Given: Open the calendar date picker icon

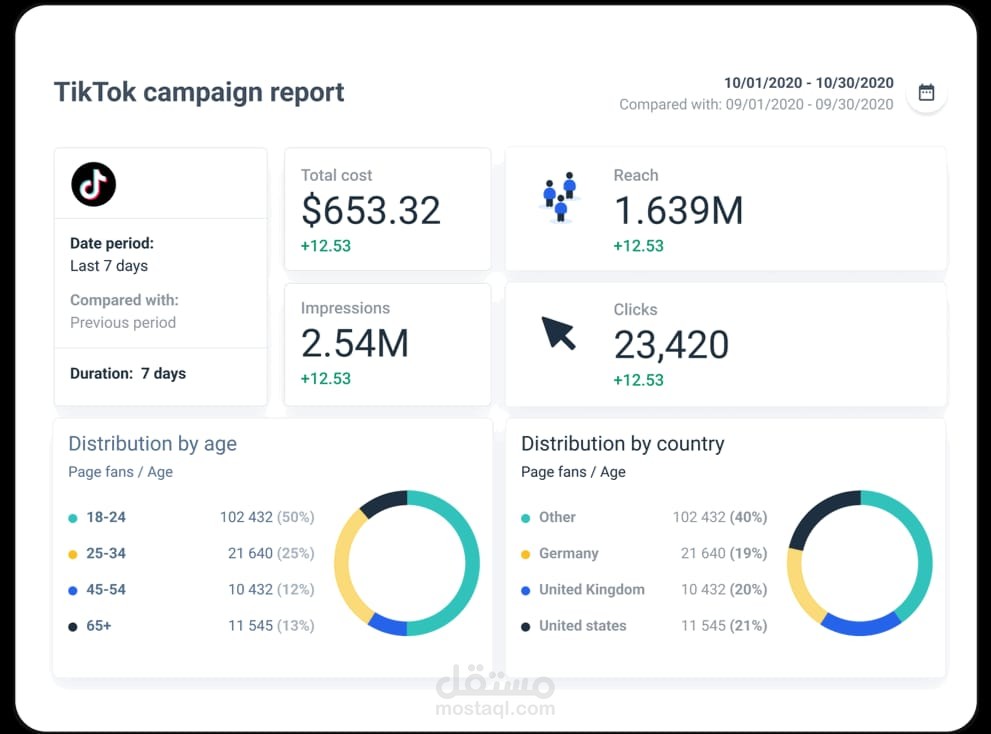Looking at the screenshot, I should [x=926, y=93].
